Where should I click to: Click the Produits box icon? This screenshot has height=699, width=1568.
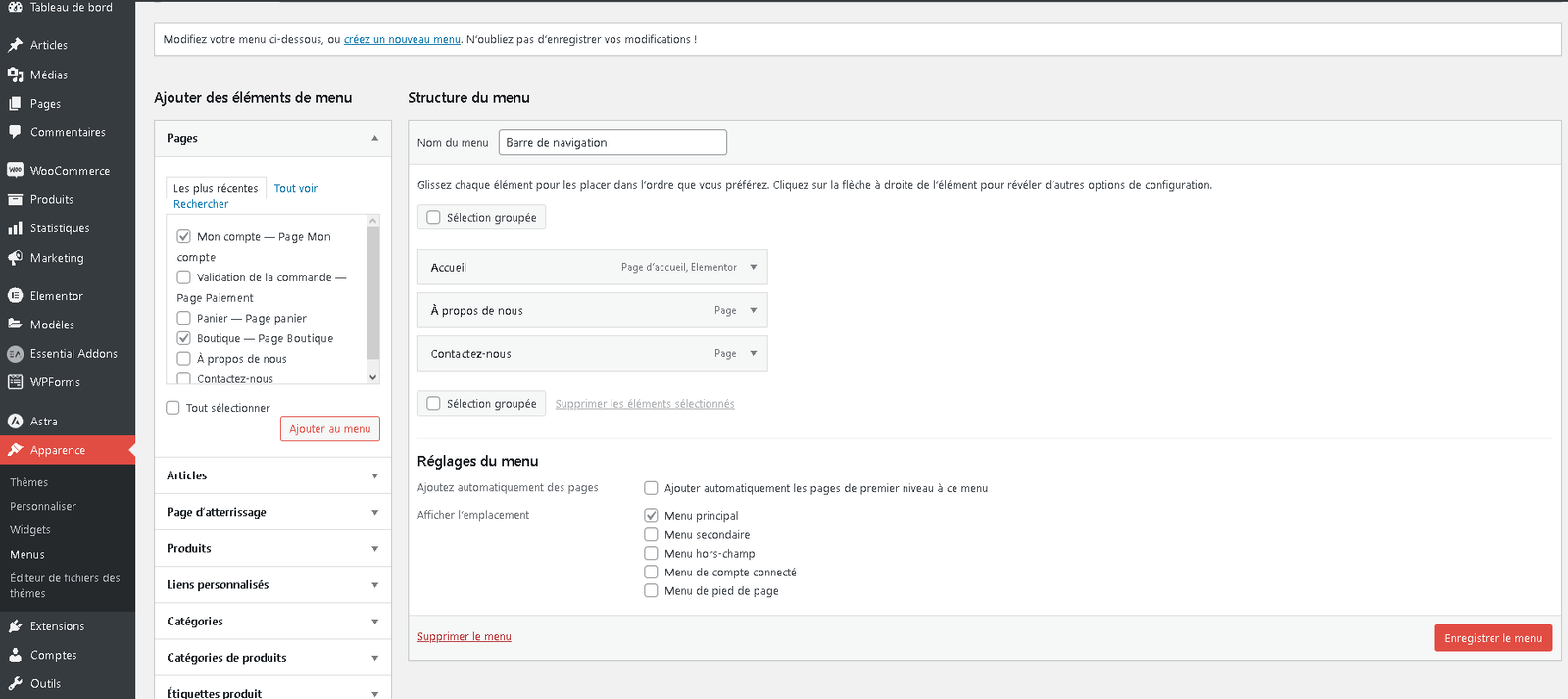pos(15,199)
